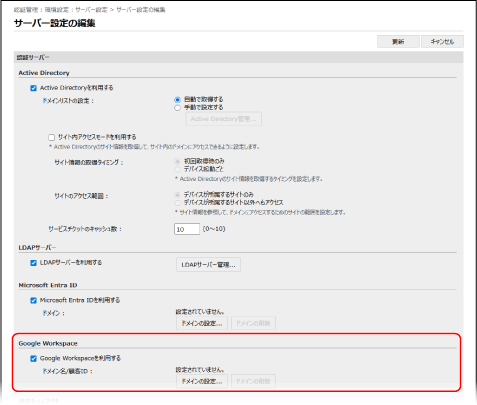
Task: Toggle Microsoft Entra IDを利用する checkbox
Action: coord(33,300)
